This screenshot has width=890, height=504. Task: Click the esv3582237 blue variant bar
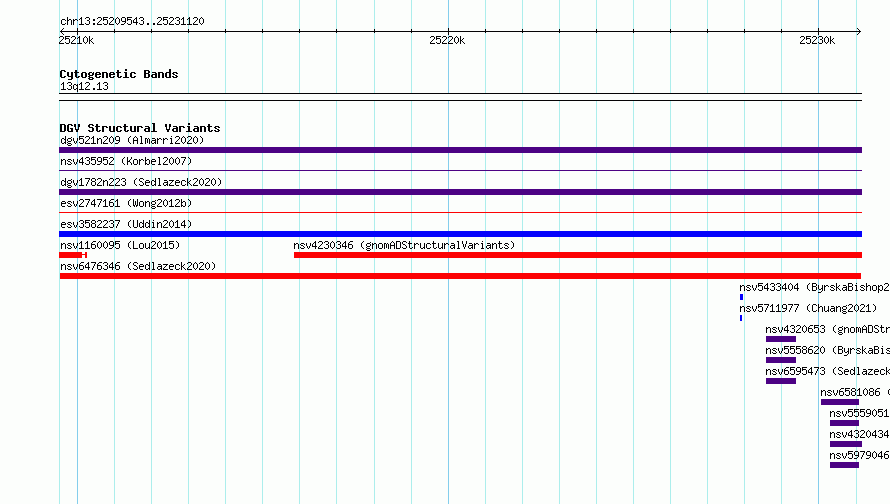click(460, 234)
